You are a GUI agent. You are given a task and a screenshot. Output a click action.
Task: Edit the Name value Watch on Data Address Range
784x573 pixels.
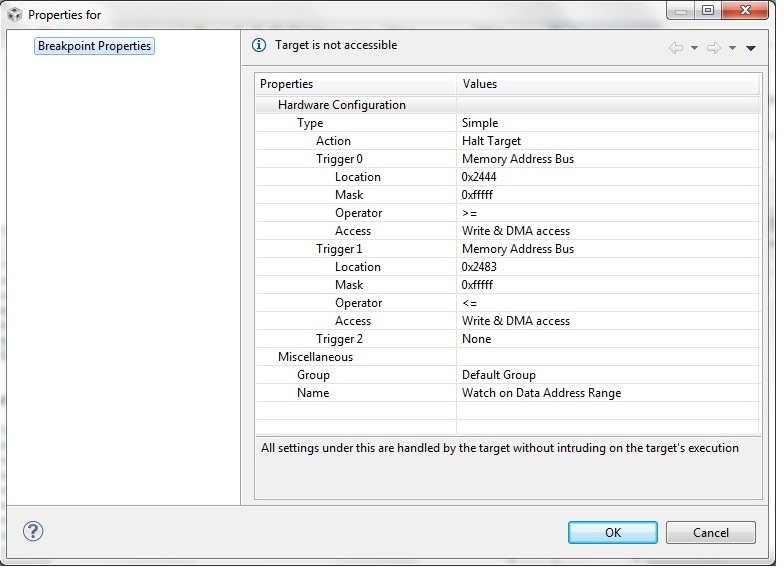coord(608,393)
